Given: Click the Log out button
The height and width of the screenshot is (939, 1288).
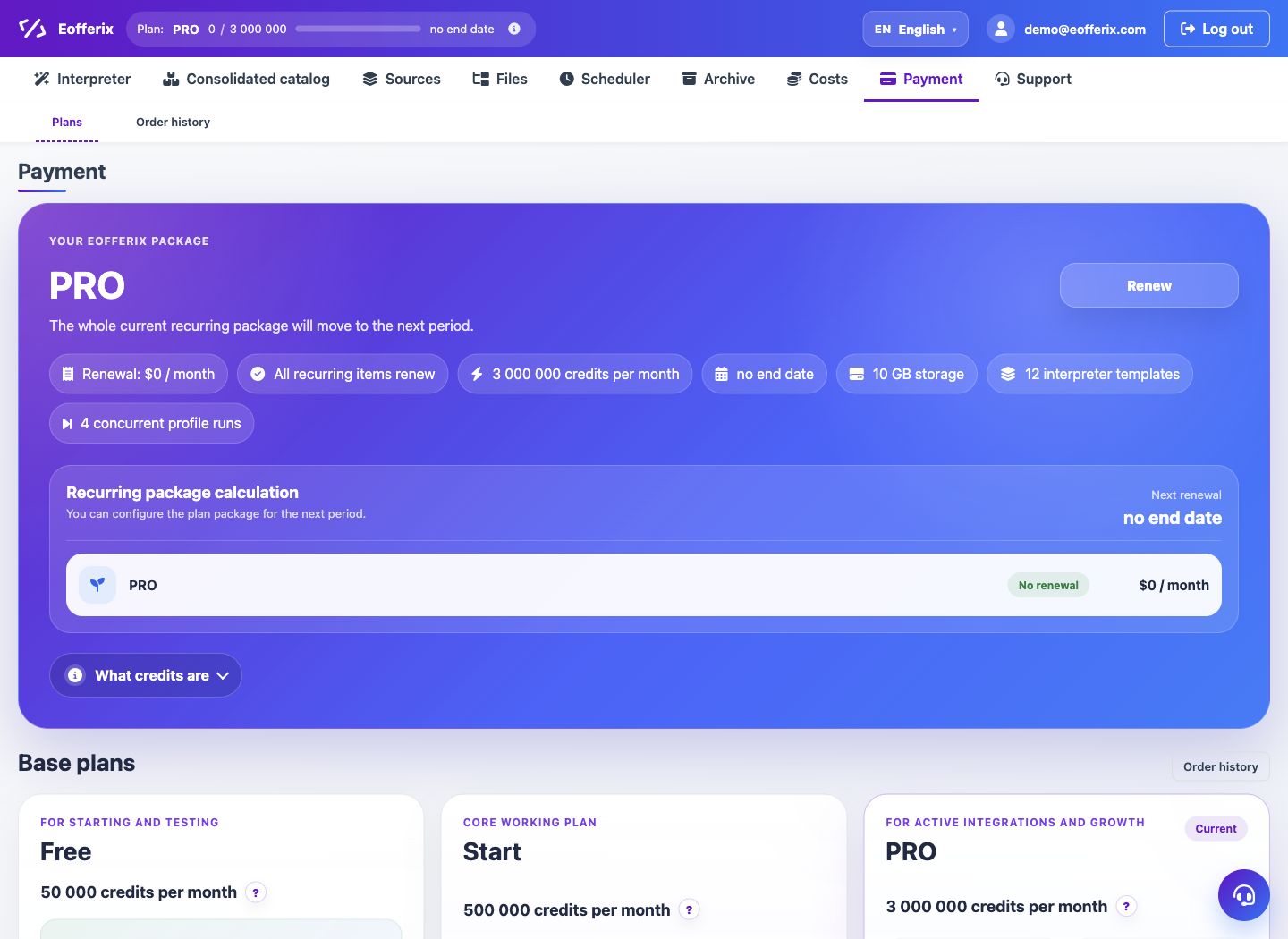Looking at the screenshot, I should (x=1216, y=29).
